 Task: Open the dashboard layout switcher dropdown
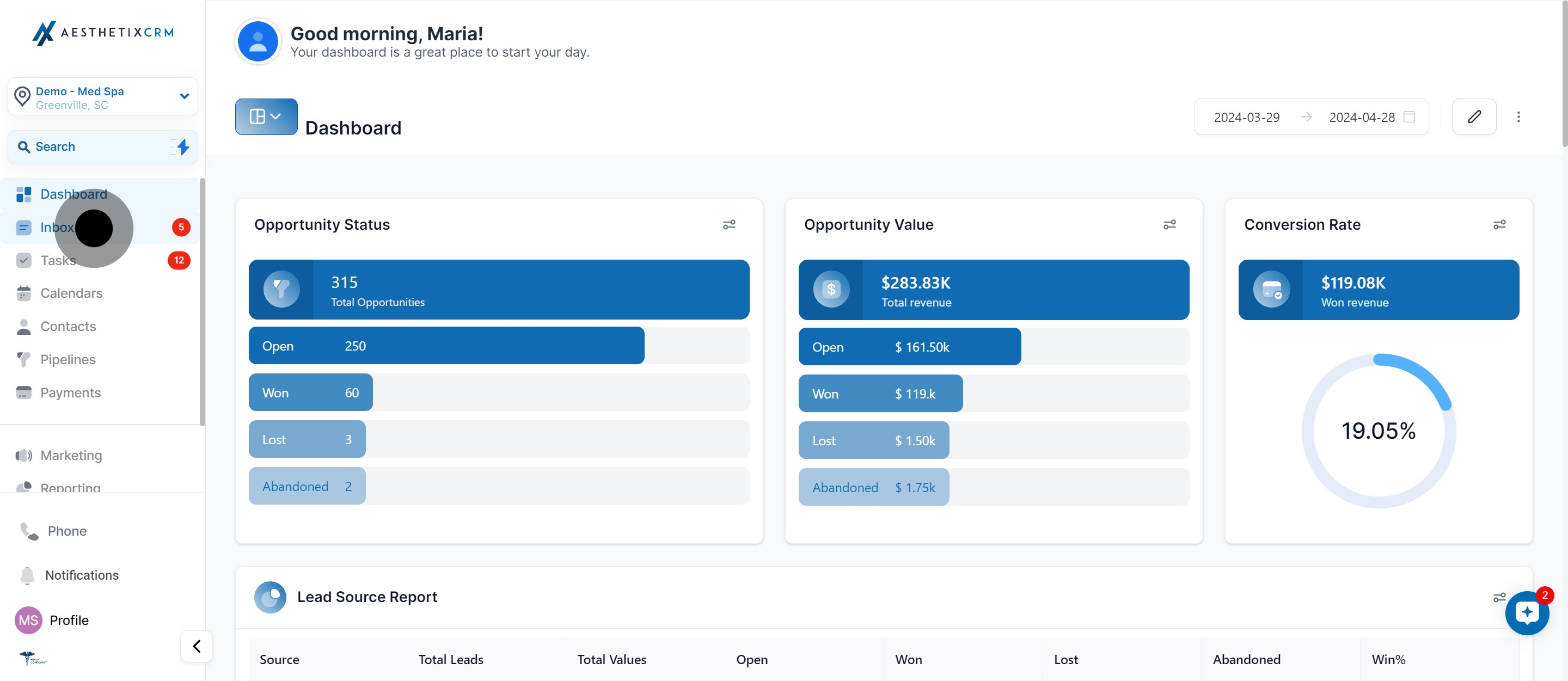pyautogui.click(x=266, y=116)
